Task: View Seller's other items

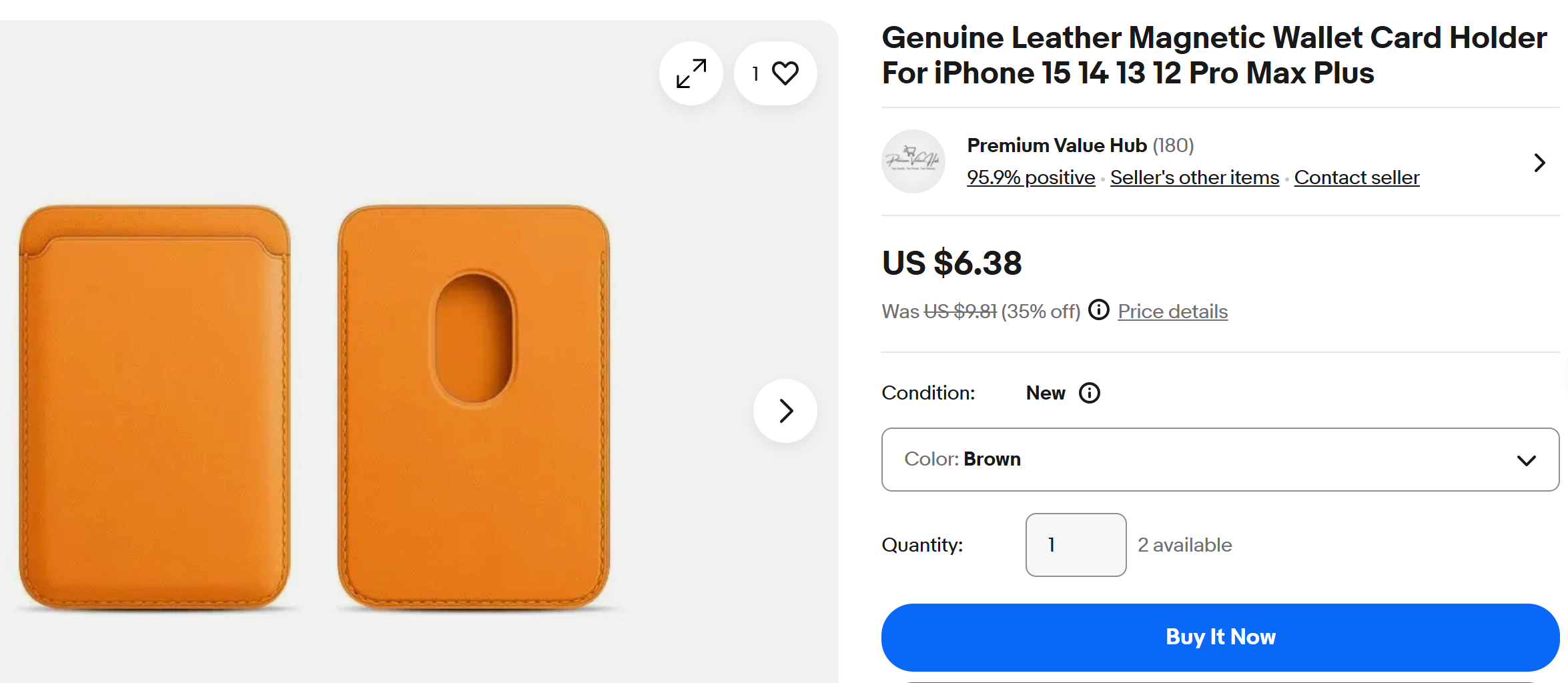Action: pos(1194,177)
